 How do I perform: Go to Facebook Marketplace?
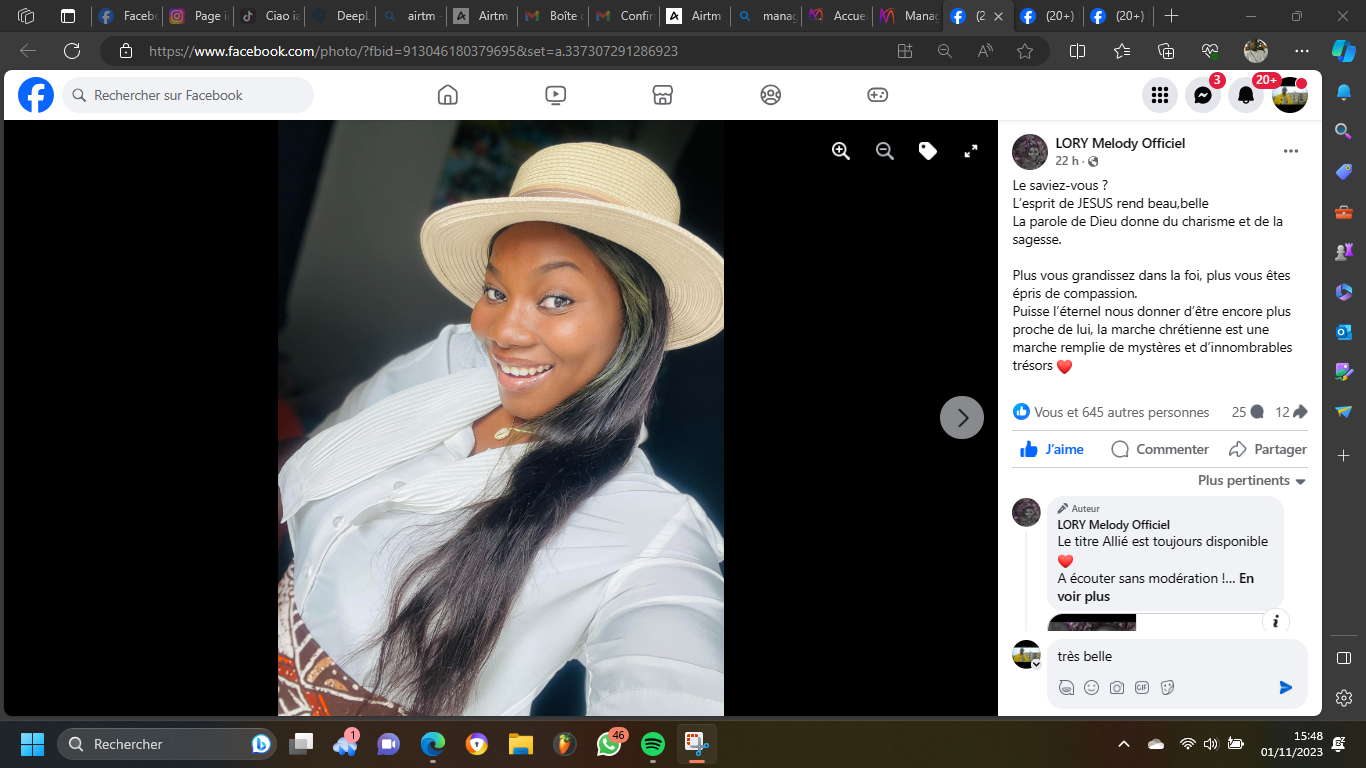662,95
